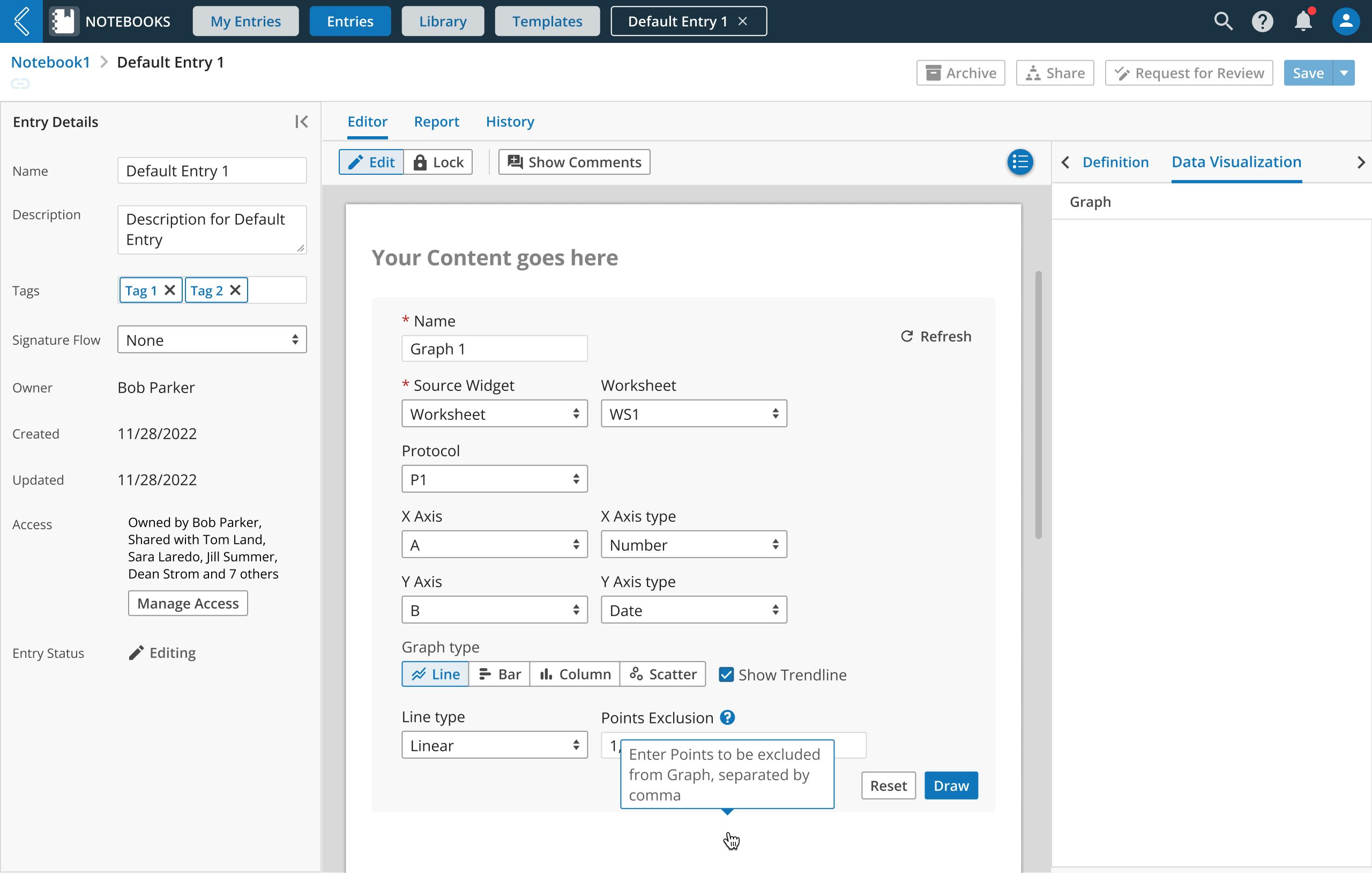Open the help question mark icon
The height and width of the screenshot is (873, 1372).
1262,21
